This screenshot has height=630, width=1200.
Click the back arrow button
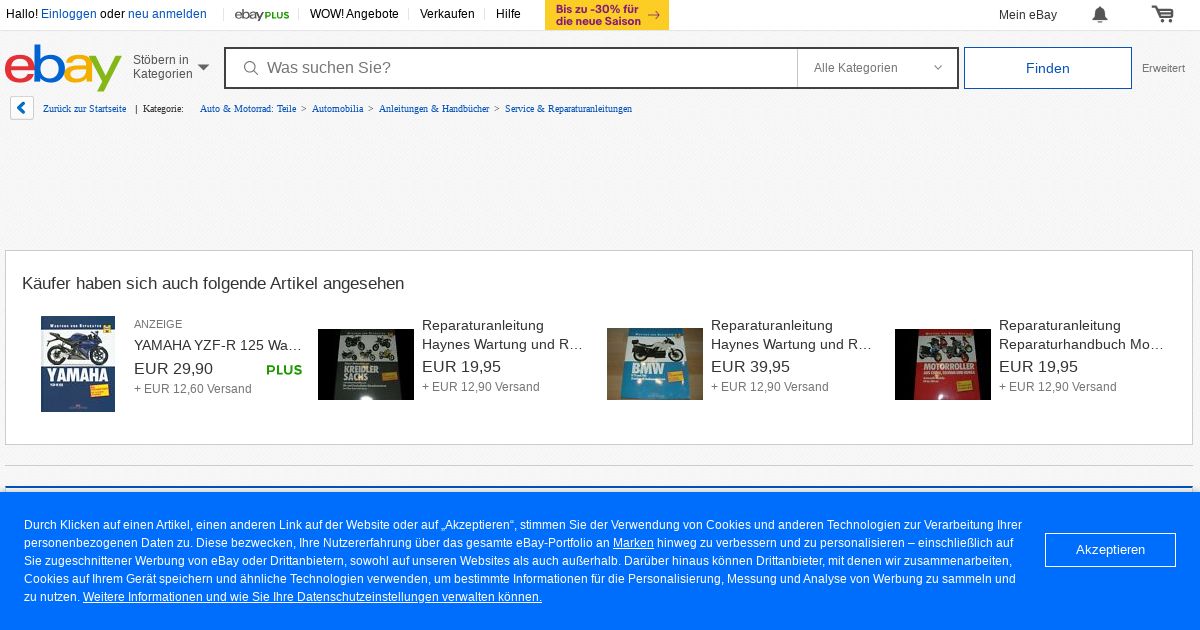pyautogui.click(x=22, y=108)
